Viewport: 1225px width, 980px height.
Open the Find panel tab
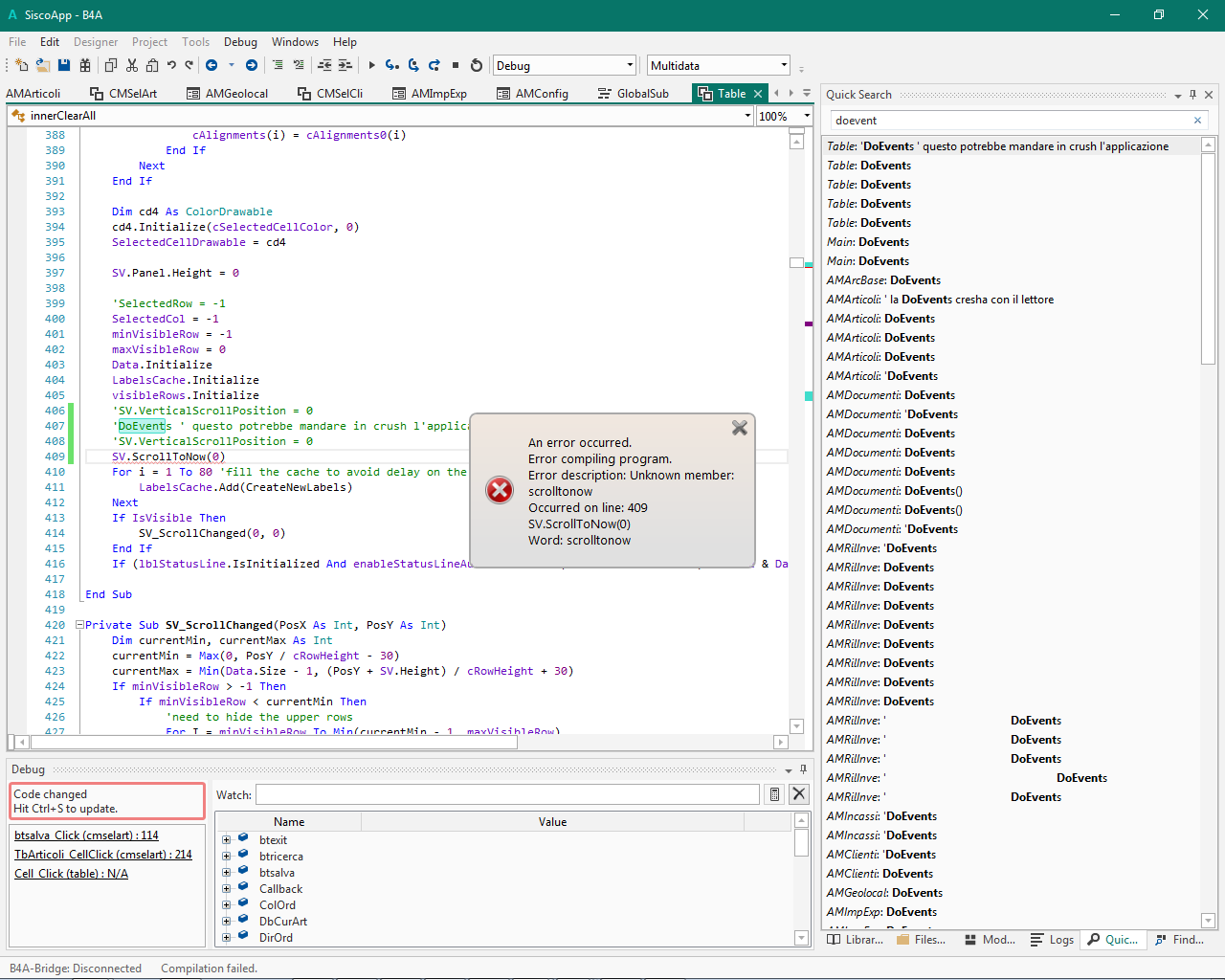(x=1179, y=940)
